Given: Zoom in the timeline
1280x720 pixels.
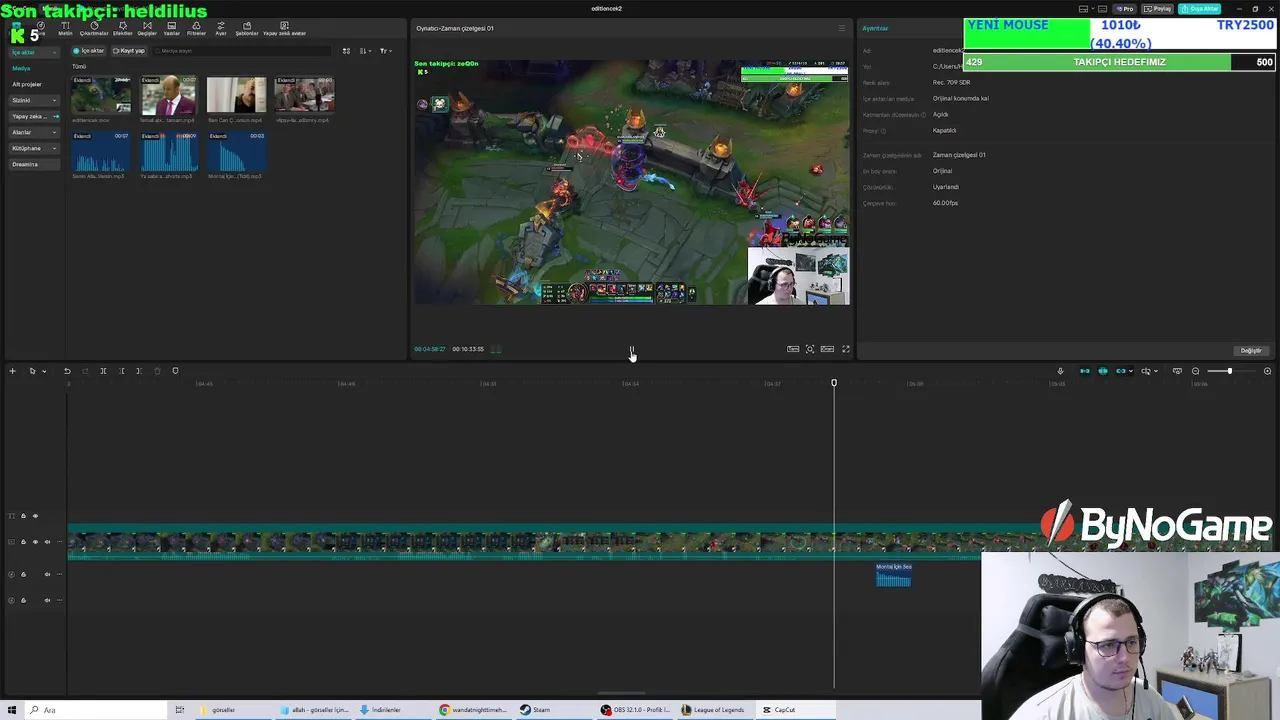Looking at the screenshot, I should click(x=1267, y=371).
